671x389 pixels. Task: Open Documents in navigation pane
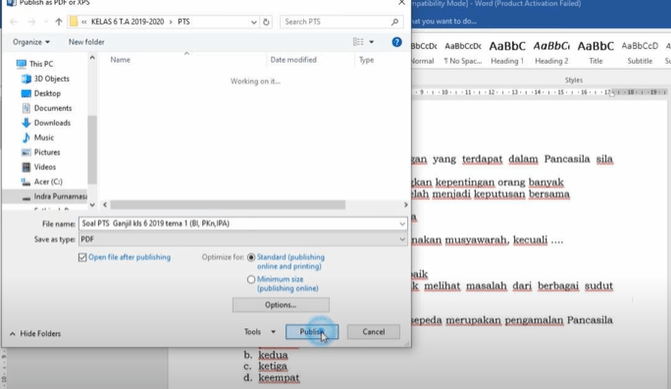[47, 108]
